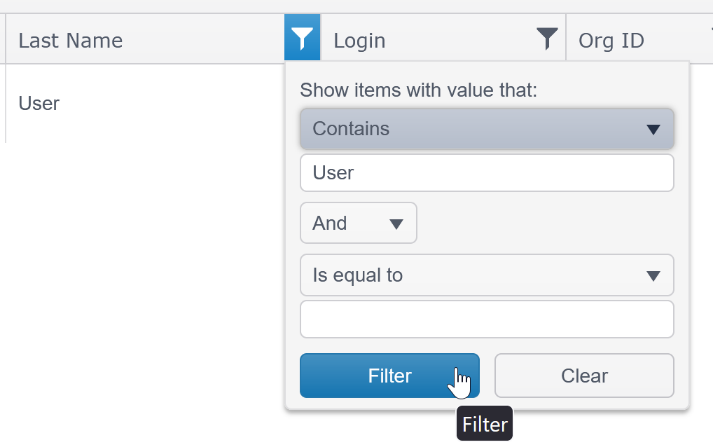Close the active Last Name filter funnel icon
The width and height of the screenshot is (713, 447).
302,38
